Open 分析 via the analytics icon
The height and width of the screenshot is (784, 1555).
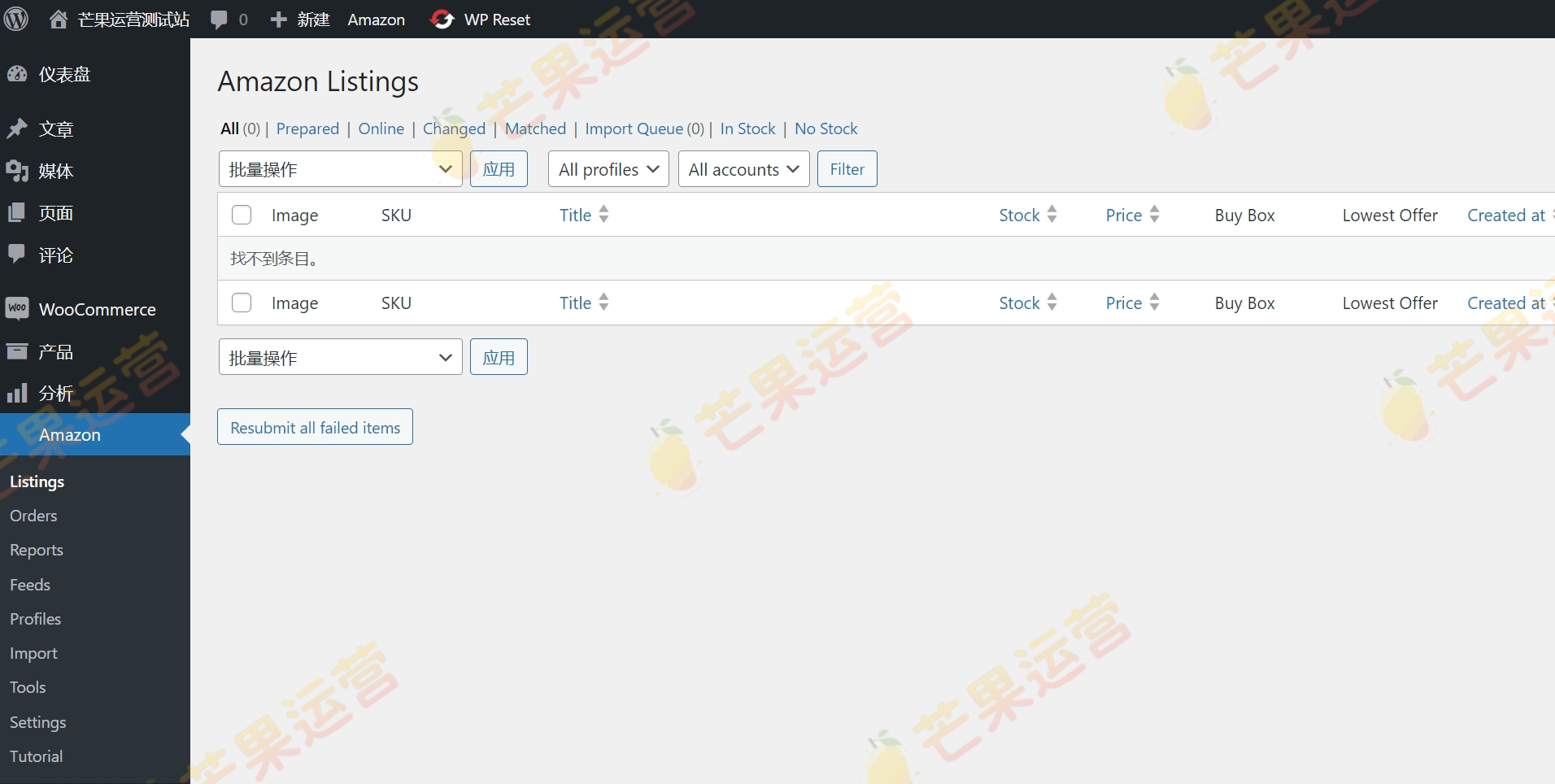click(x=17, y=393)
